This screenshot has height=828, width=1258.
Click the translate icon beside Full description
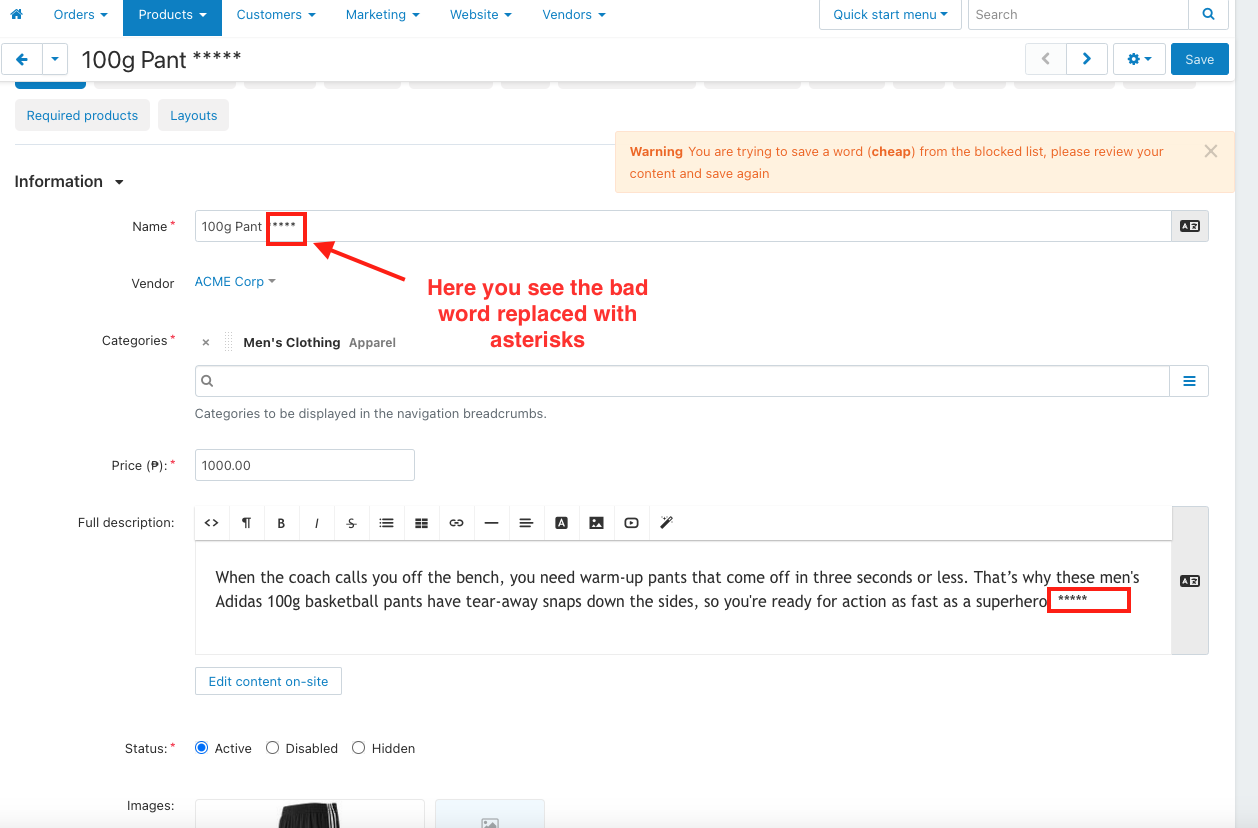[x=1190, y=581]
